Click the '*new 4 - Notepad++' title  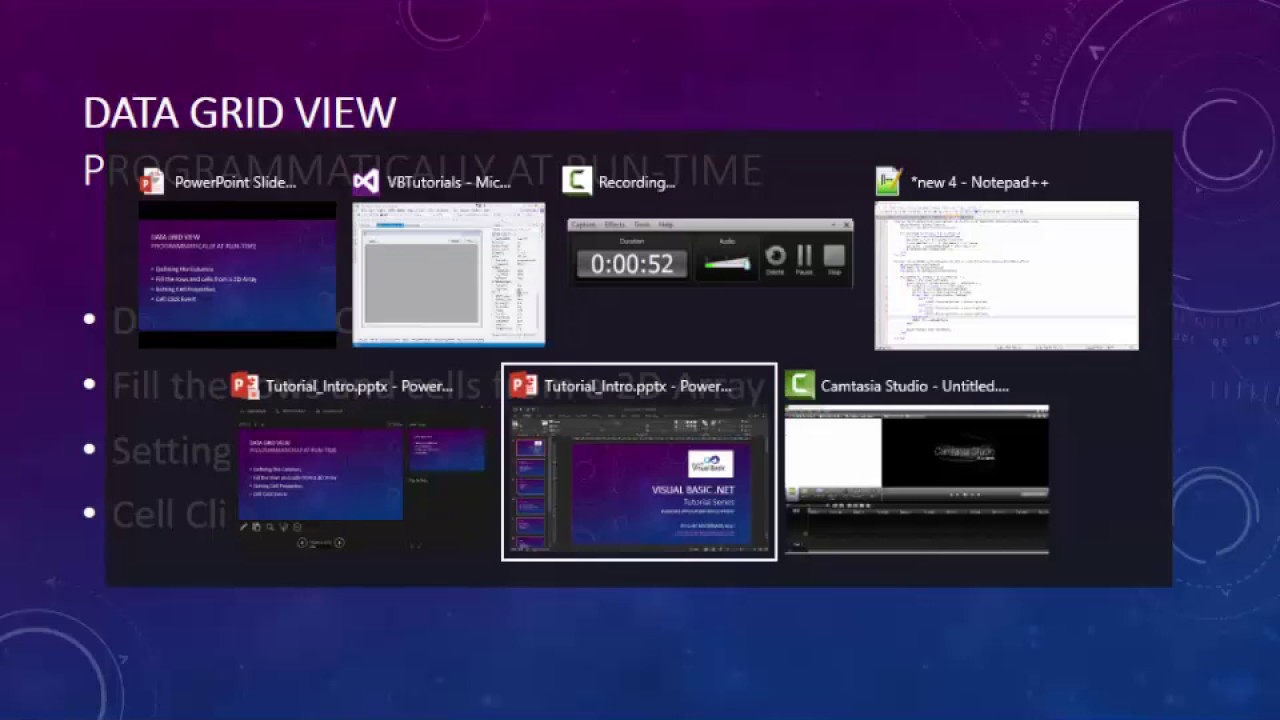tap(980, 182)
